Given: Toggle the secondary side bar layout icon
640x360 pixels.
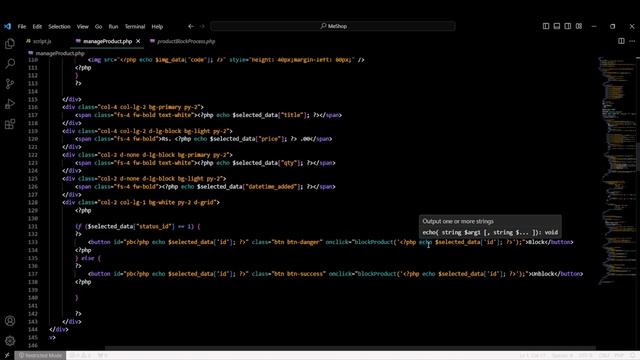Looking at the screenshot, I should (568, 26).
